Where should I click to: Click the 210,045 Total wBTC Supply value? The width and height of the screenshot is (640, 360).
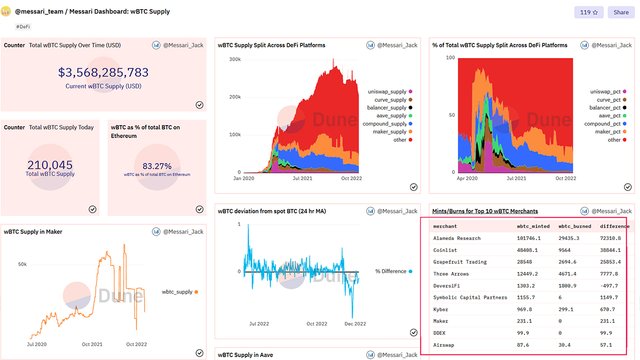pos(50,165)
